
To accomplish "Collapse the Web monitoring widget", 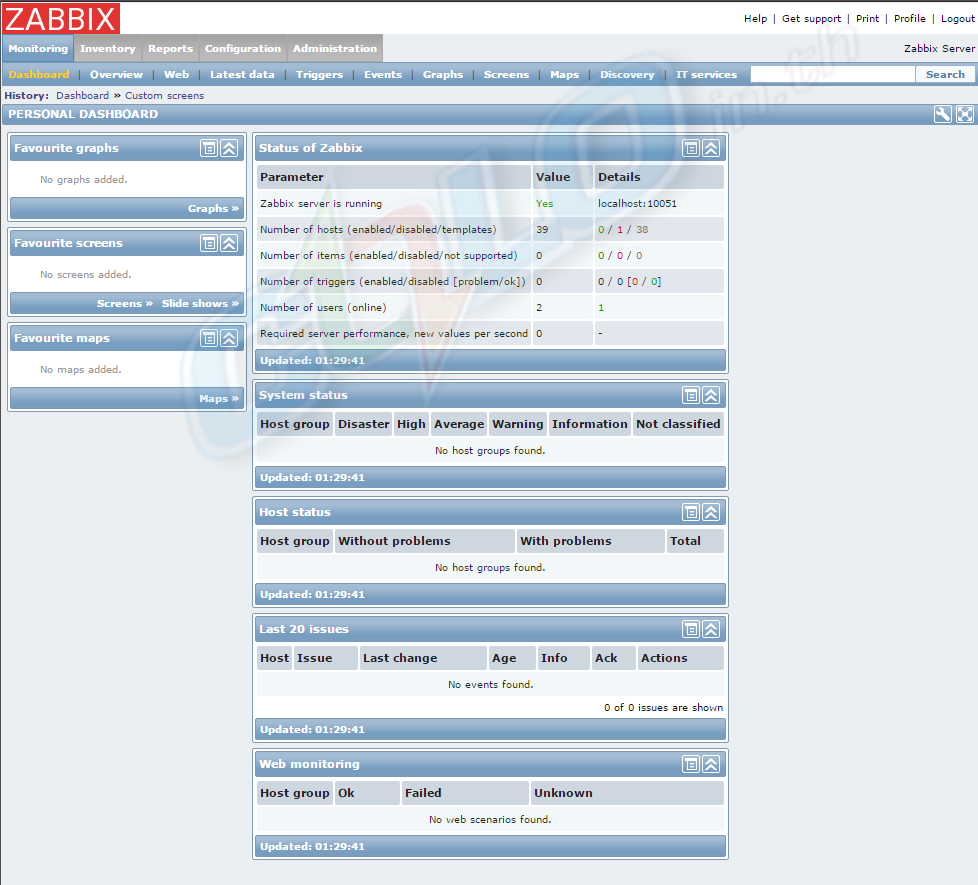I will pos(711,764).
